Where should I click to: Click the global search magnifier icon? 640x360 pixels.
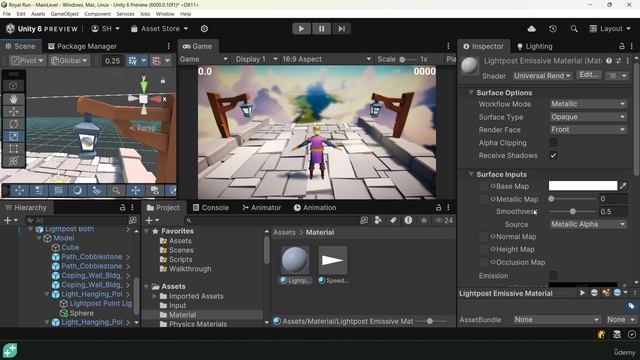pos(574,29)
